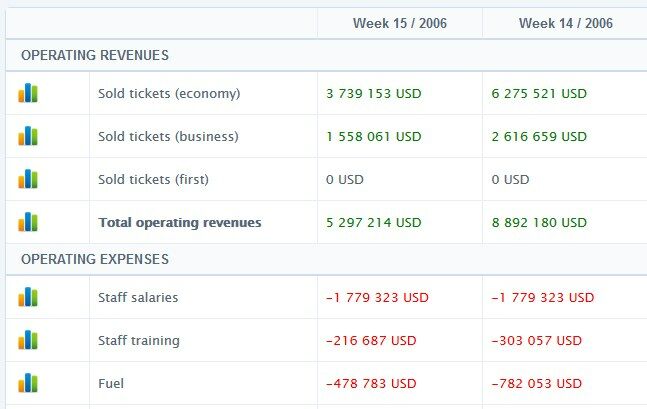Open chart icon for Staff training
Screen dimensions: 647x409
(28, 340)
